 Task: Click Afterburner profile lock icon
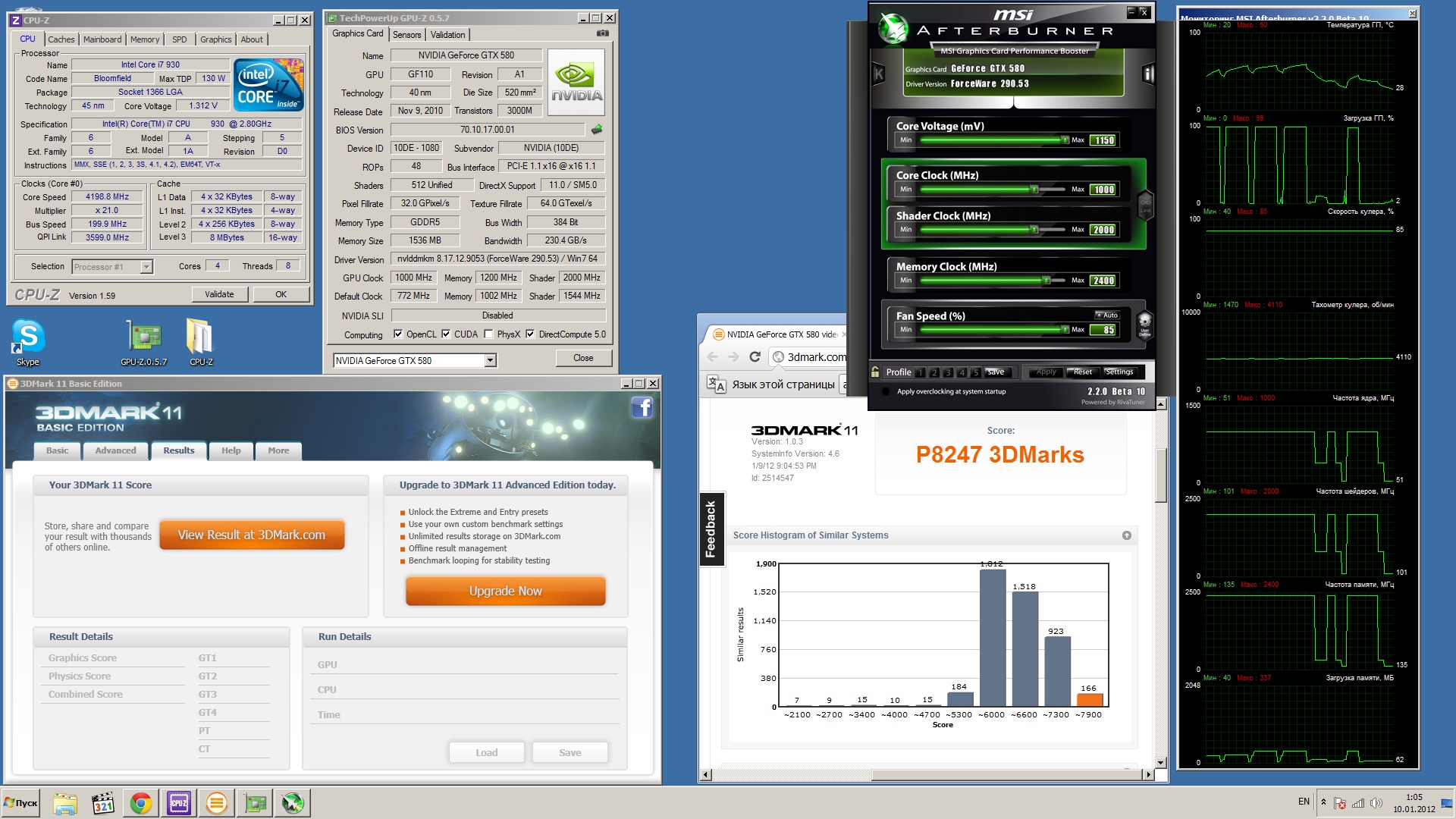(875, 372)
